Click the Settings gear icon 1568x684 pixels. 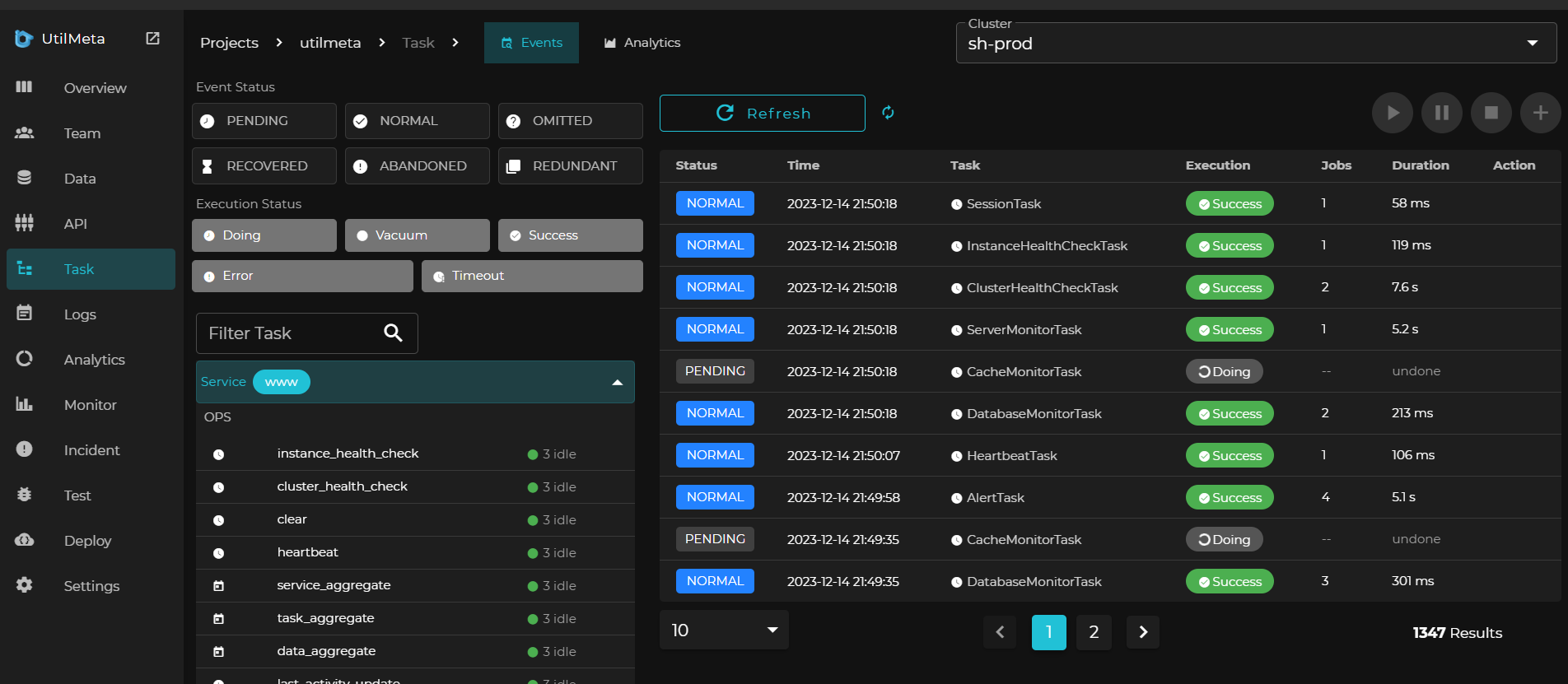pyautogui.click(x=24, y=584)
